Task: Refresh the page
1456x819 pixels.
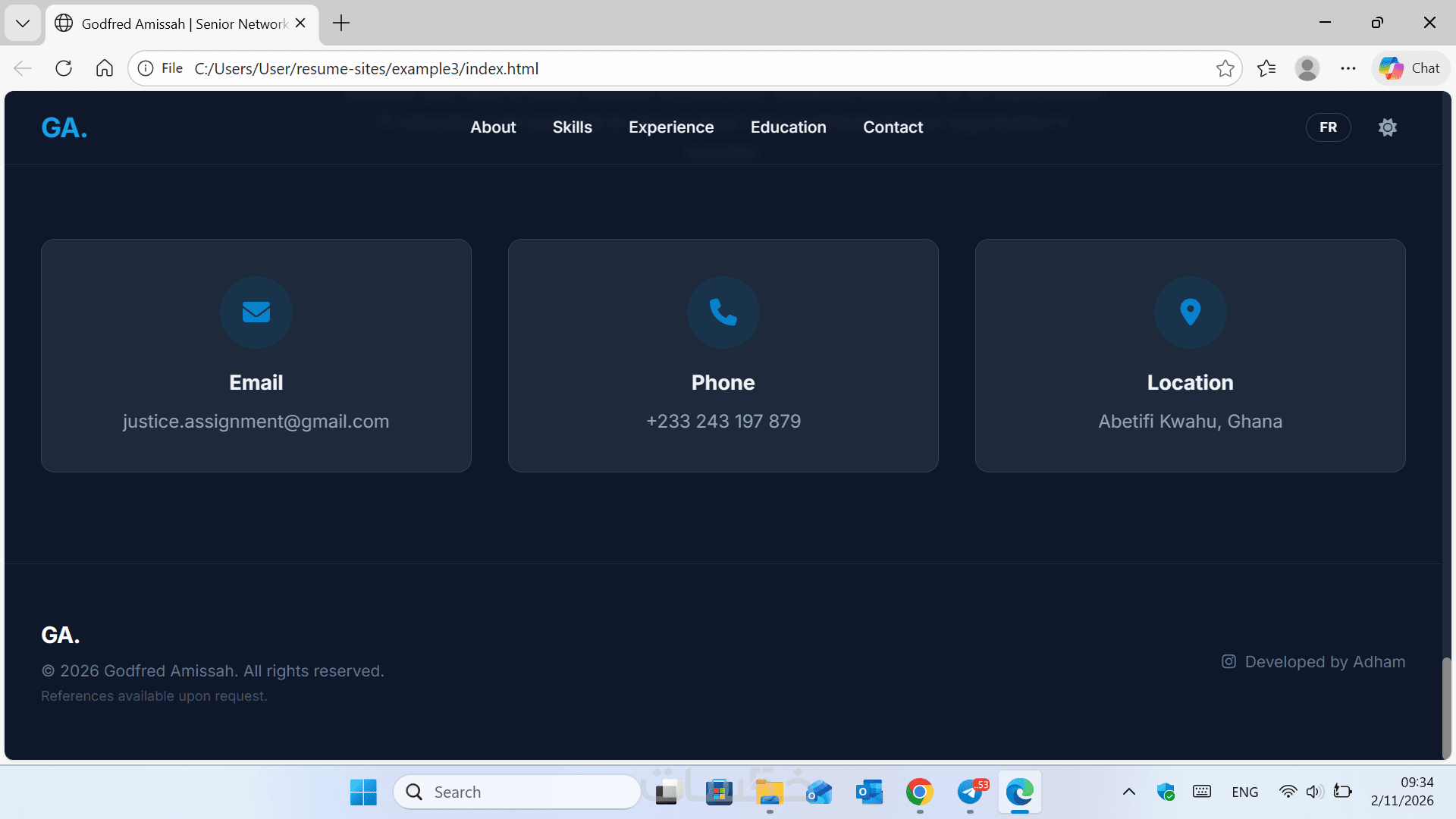Action: [x=64, y=68]
